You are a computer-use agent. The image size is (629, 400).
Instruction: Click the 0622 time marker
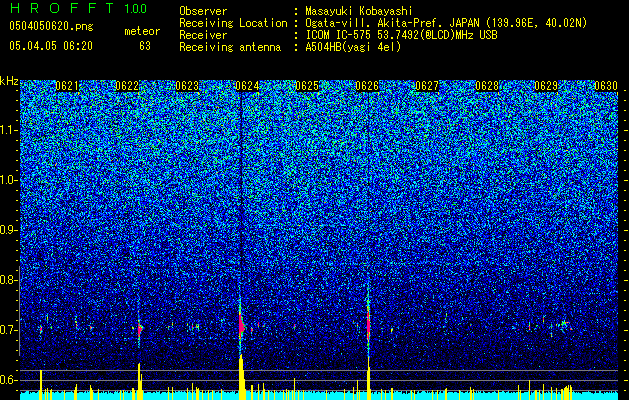(x=127, y=86)
